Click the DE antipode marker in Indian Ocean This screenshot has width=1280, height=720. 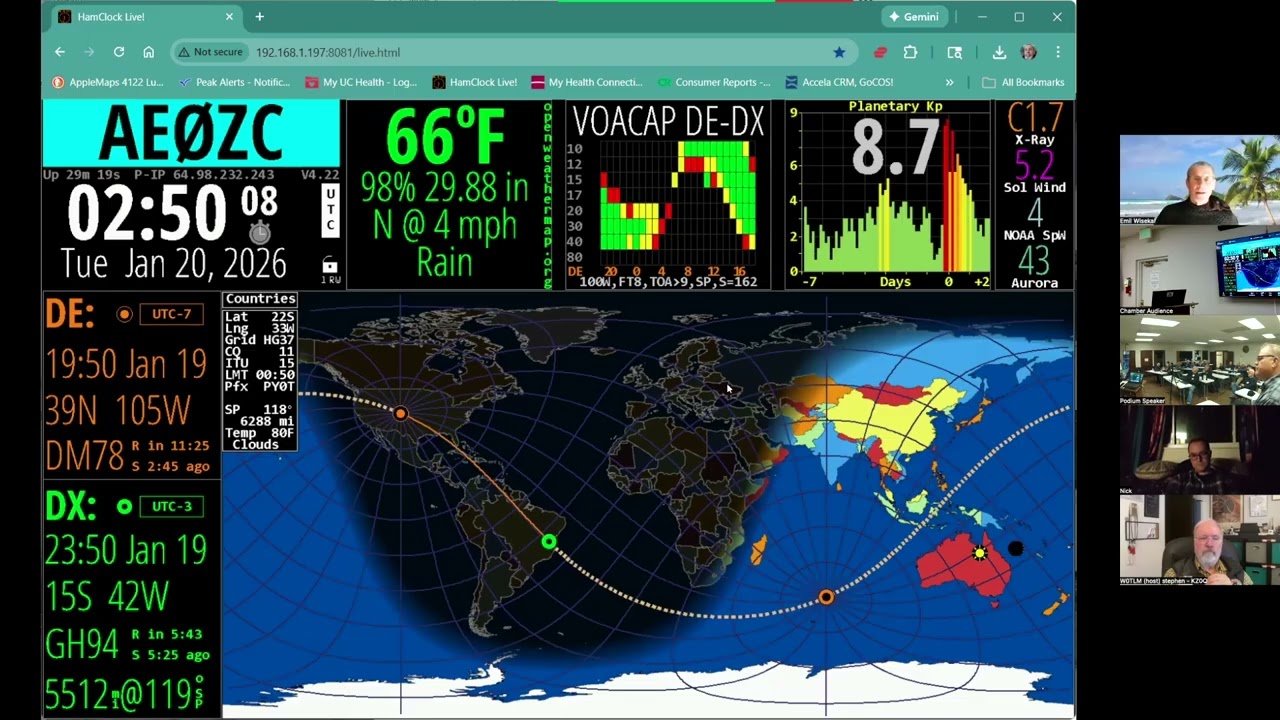coord(826,597)
